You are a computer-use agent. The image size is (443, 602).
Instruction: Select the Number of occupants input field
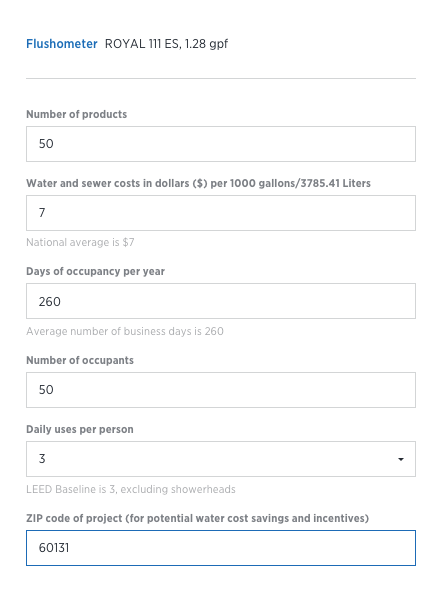click(x=221, y=390)
